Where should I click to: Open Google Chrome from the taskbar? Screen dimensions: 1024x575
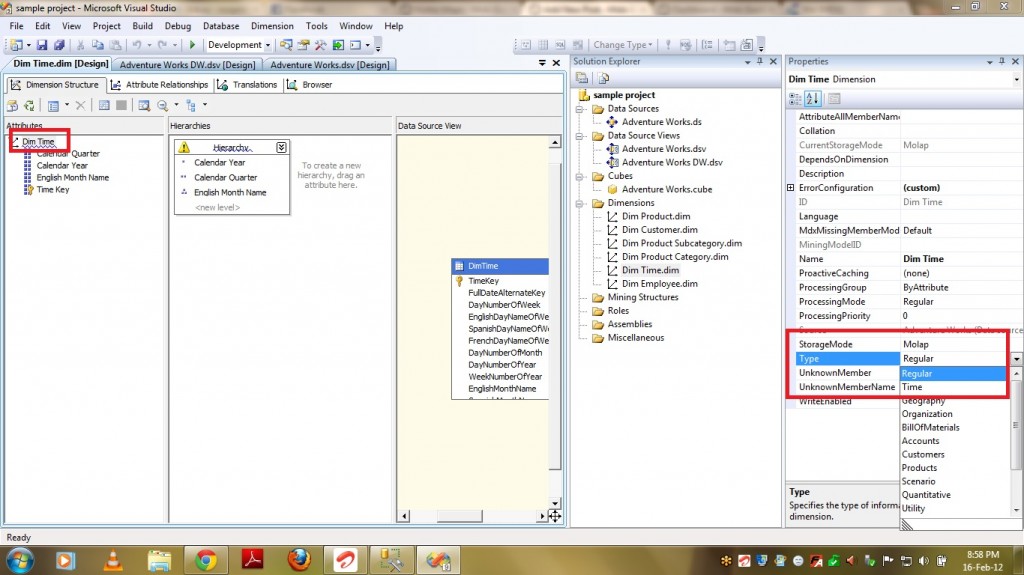click(206, 559)
